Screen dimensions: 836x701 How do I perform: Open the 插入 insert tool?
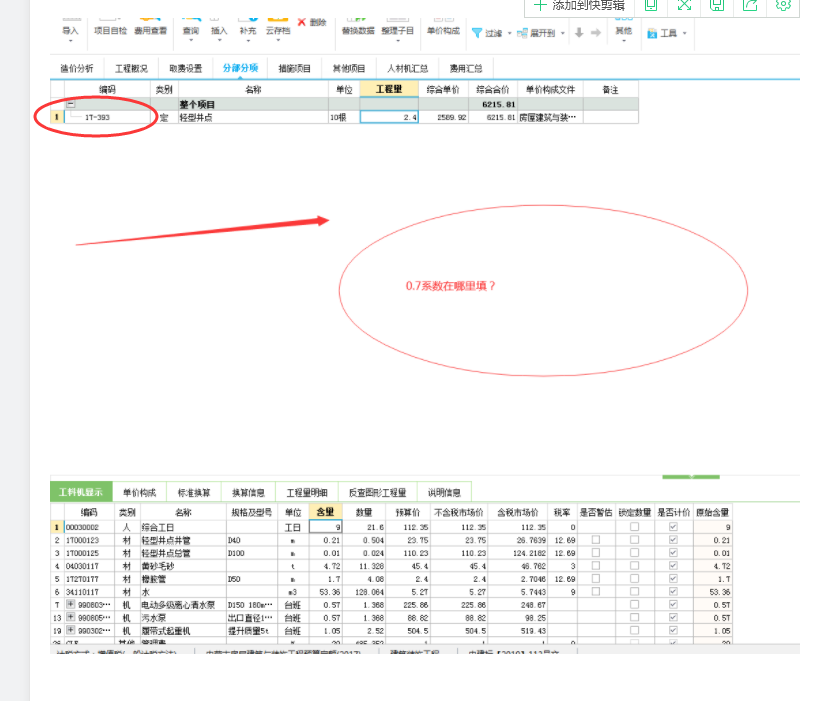point(219,30)
